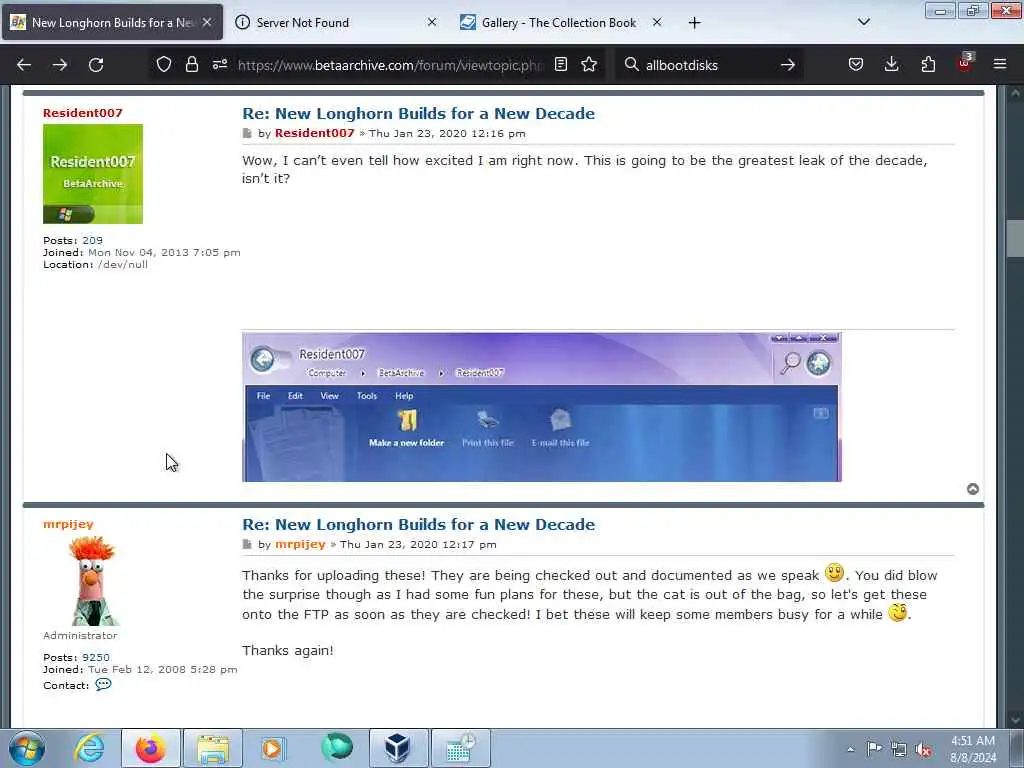Open the Action Center flag tray icon

tap(874, 748)
